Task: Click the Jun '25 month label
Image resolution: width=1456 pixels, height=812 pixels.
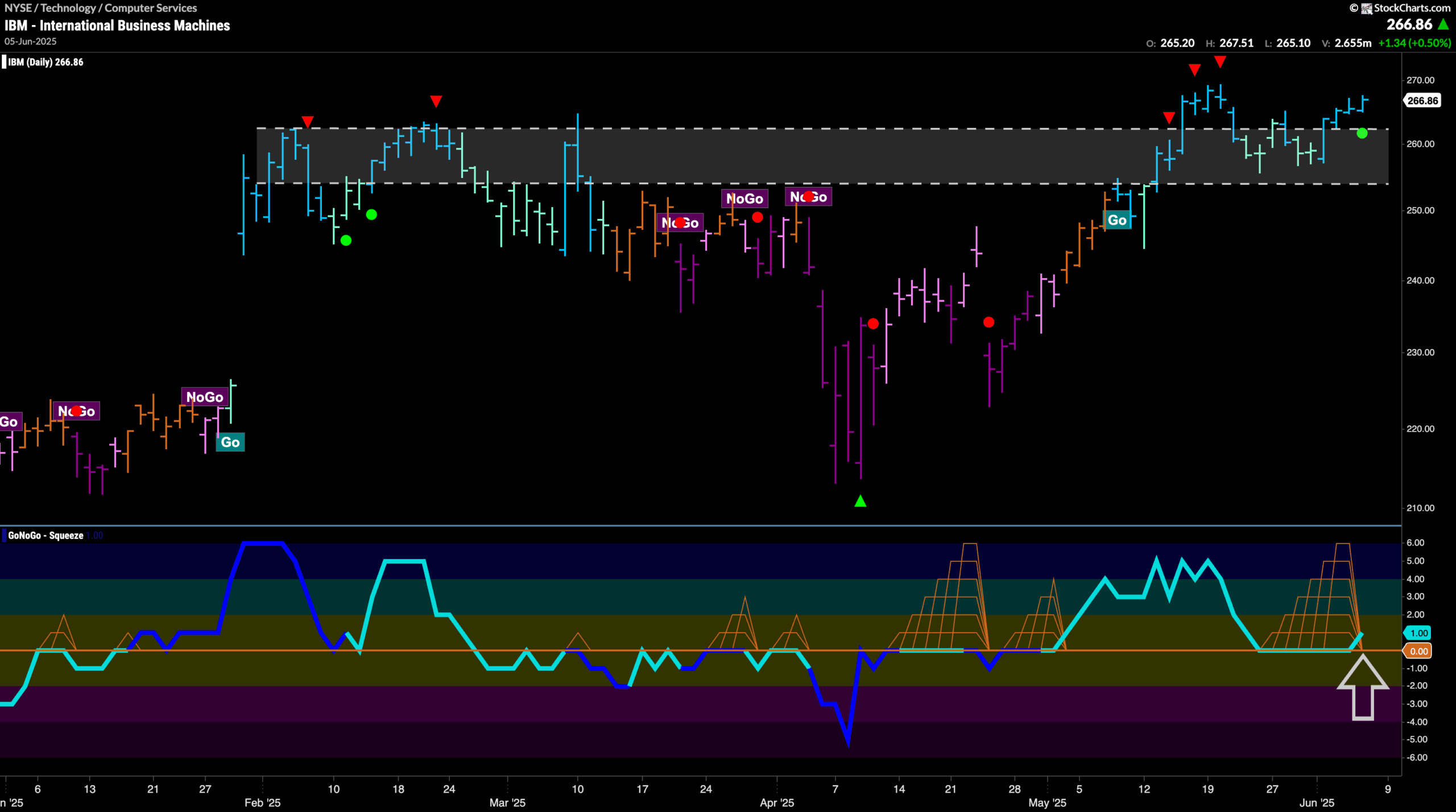Action: pyautogui.click(x=1317, y=803)
